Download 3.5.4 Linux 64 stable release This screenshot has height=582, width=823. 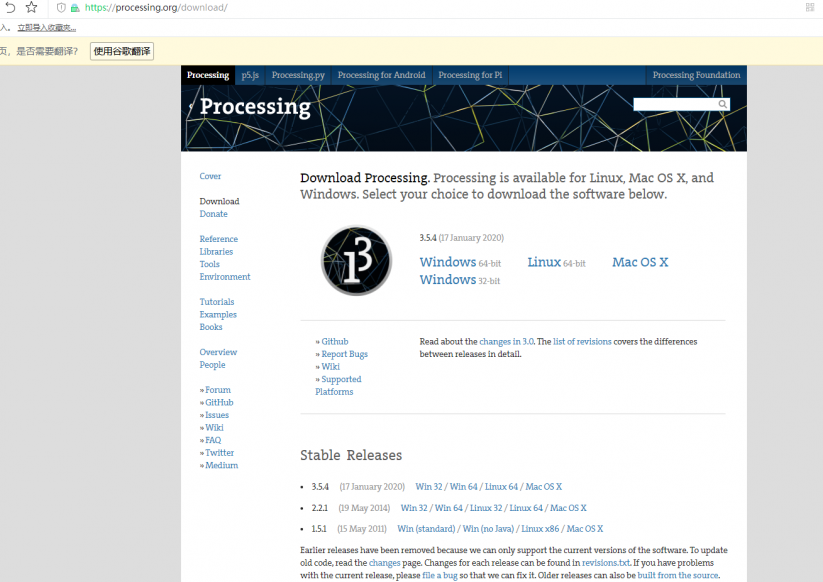[501, 487]
